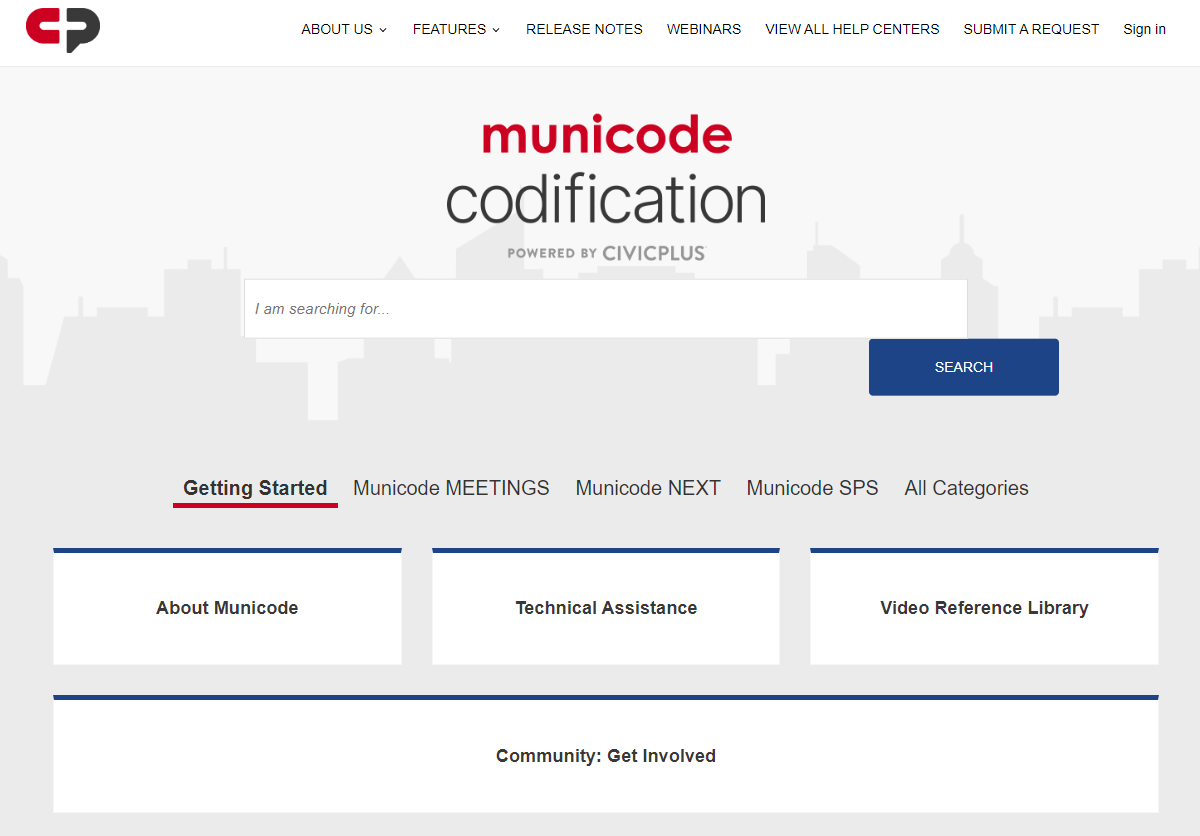The width and height of the screenshot is (1200, 836).
Task: Open the Municode Codification banner logo
Action: pos(606,189)
